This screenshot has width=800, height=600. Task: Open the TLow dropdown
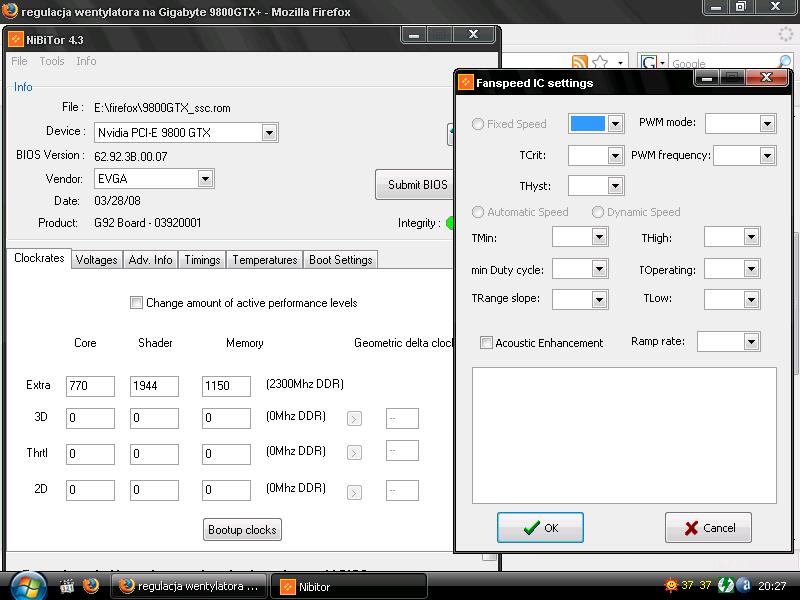[x=751, y=299]
